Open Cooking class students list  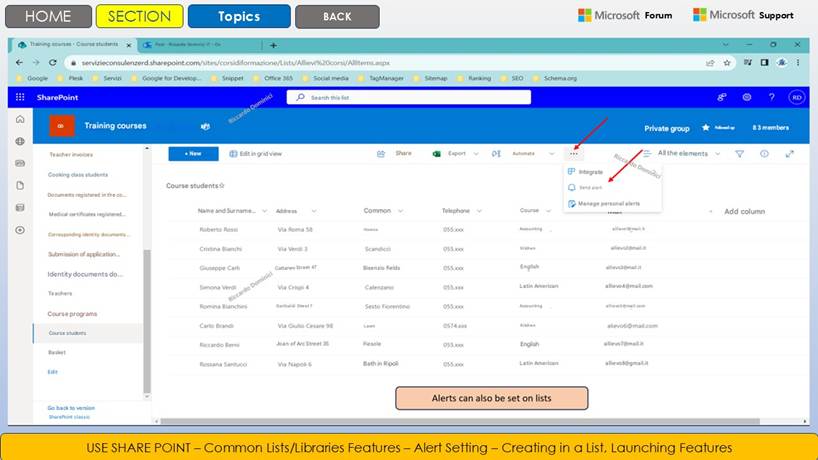tap(78, 175)
